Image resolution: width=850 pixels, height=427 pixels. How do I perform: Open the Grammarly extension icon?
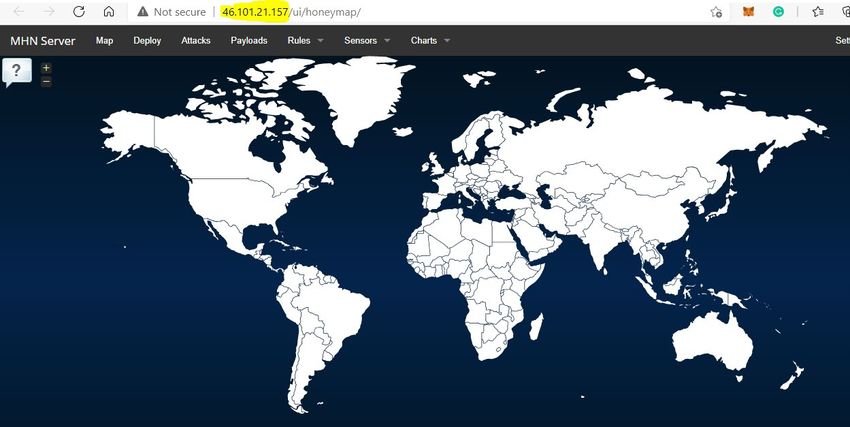coord(778,11)
